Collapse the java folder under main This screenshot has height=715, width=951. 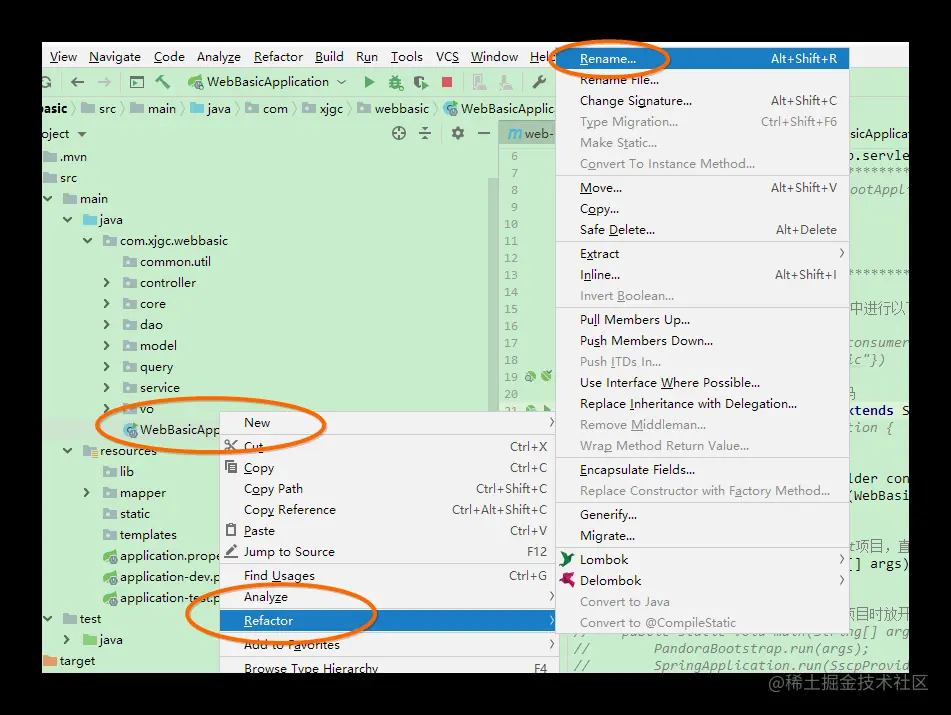pyautogui.click(x=67, y=220)
